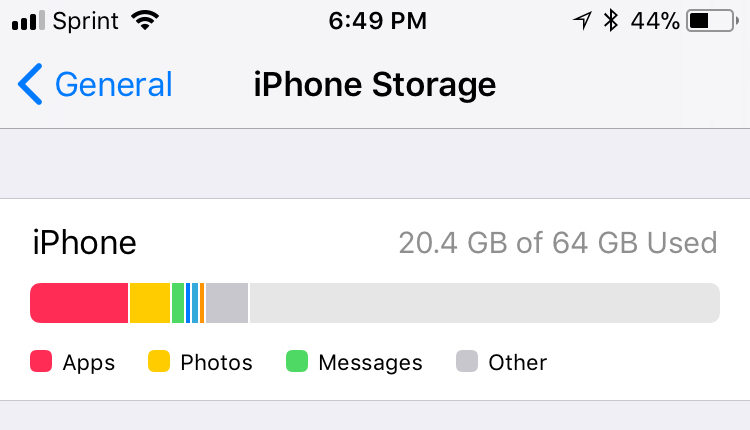The image size is (750, 430).
Task: Tap the green Messages legend swatch
Action: pyautogui.click(x=297, y=361)
